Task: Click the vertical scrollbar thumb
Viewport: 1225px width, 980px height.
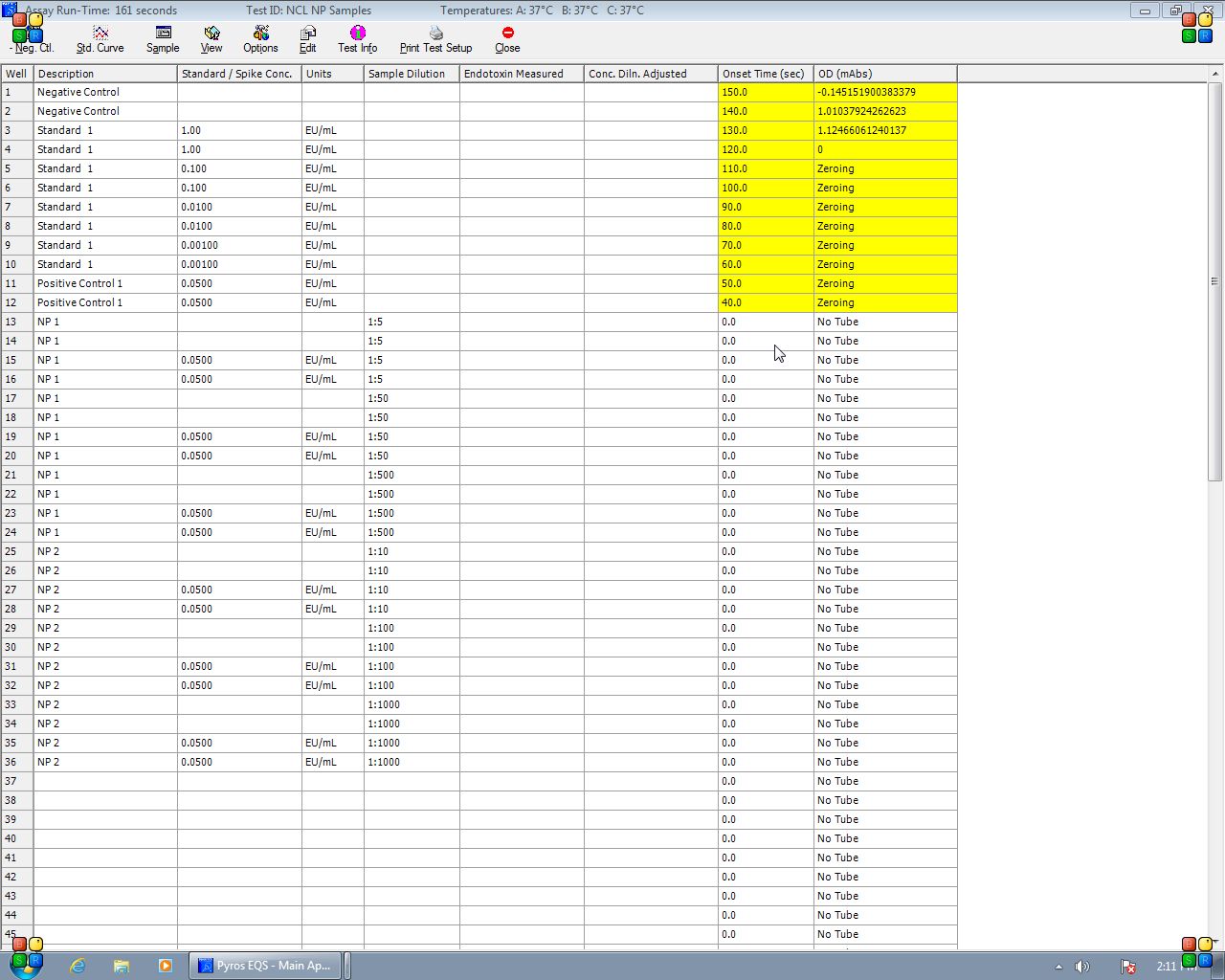Action: 1215,281
